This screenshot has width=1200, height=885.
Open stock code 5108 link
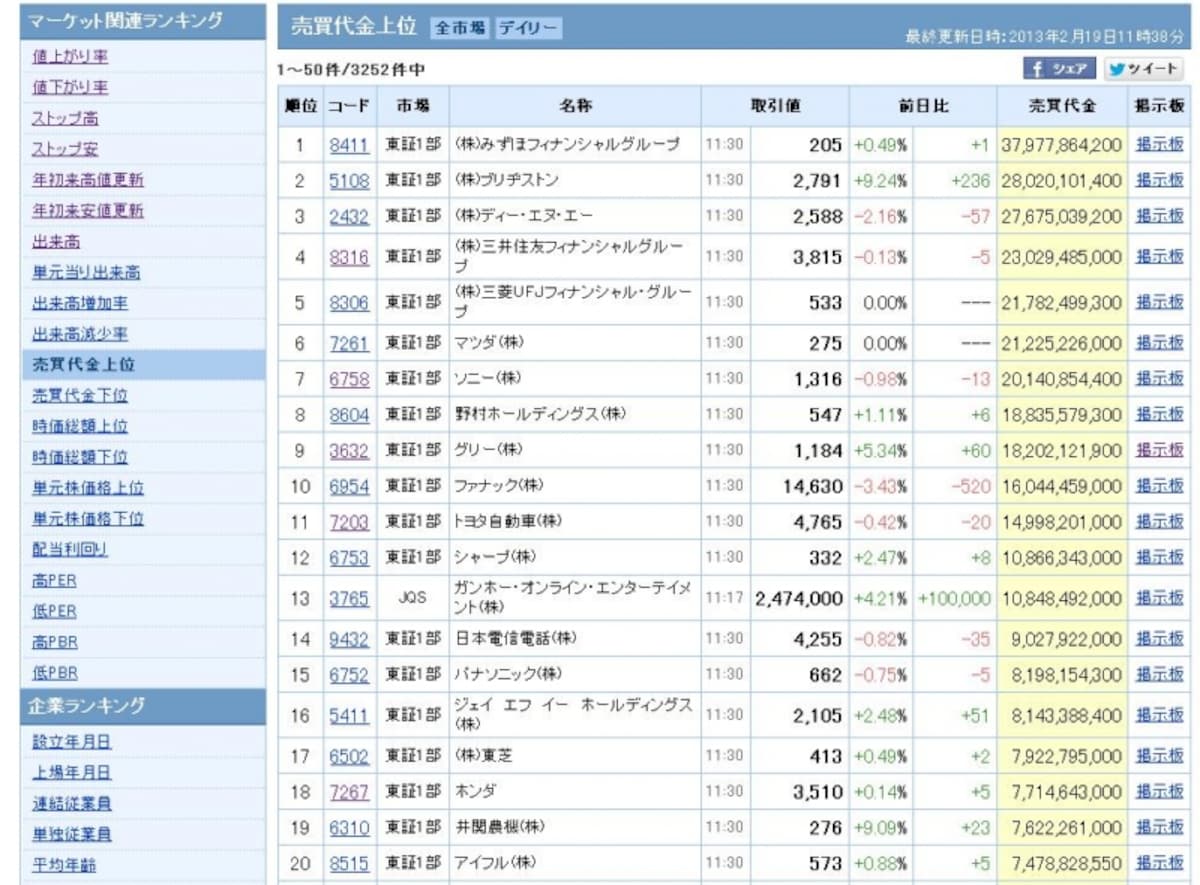tap(349, 181)
